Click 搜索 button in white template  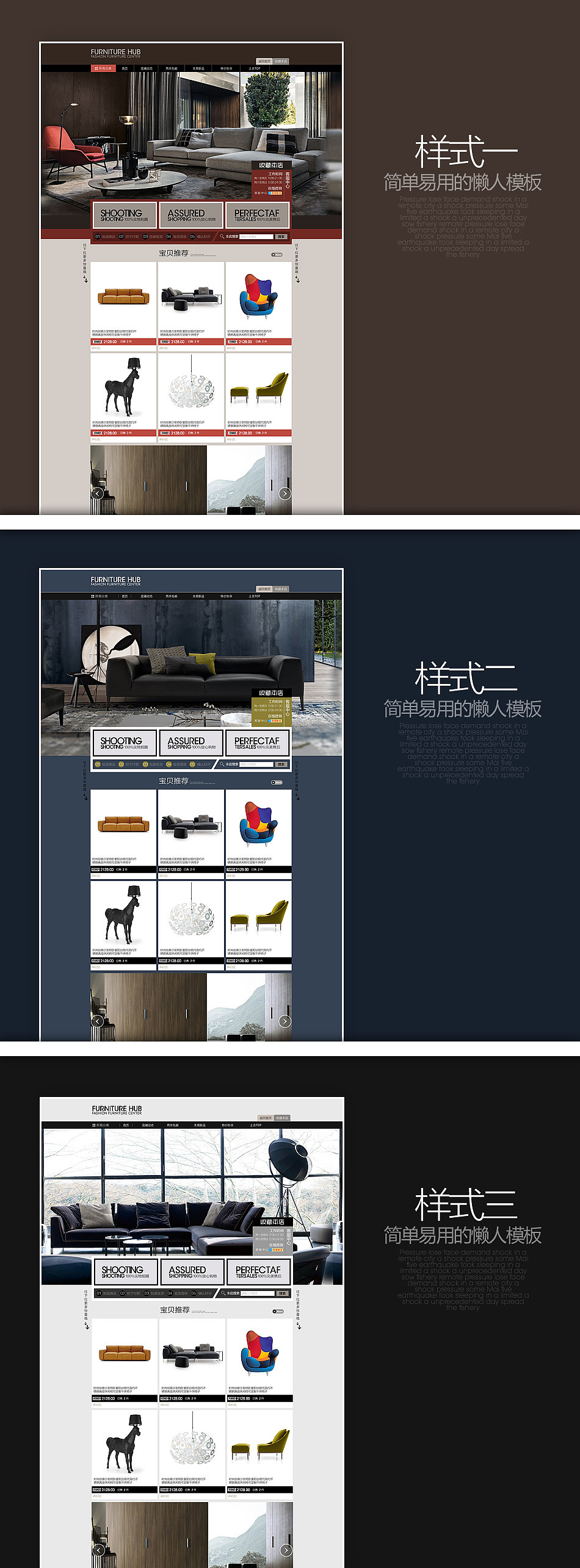(x=282, y=1293)
